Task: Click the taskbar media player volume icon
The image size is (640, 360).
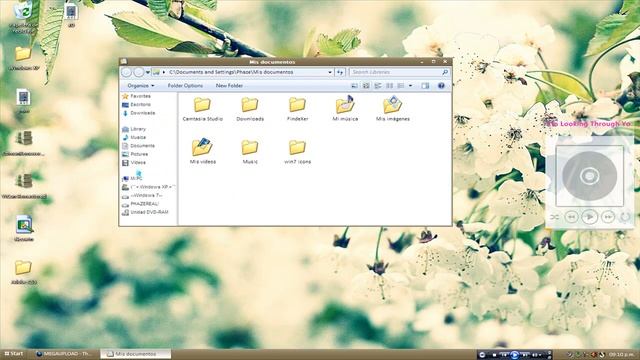Action: (534, 355)
